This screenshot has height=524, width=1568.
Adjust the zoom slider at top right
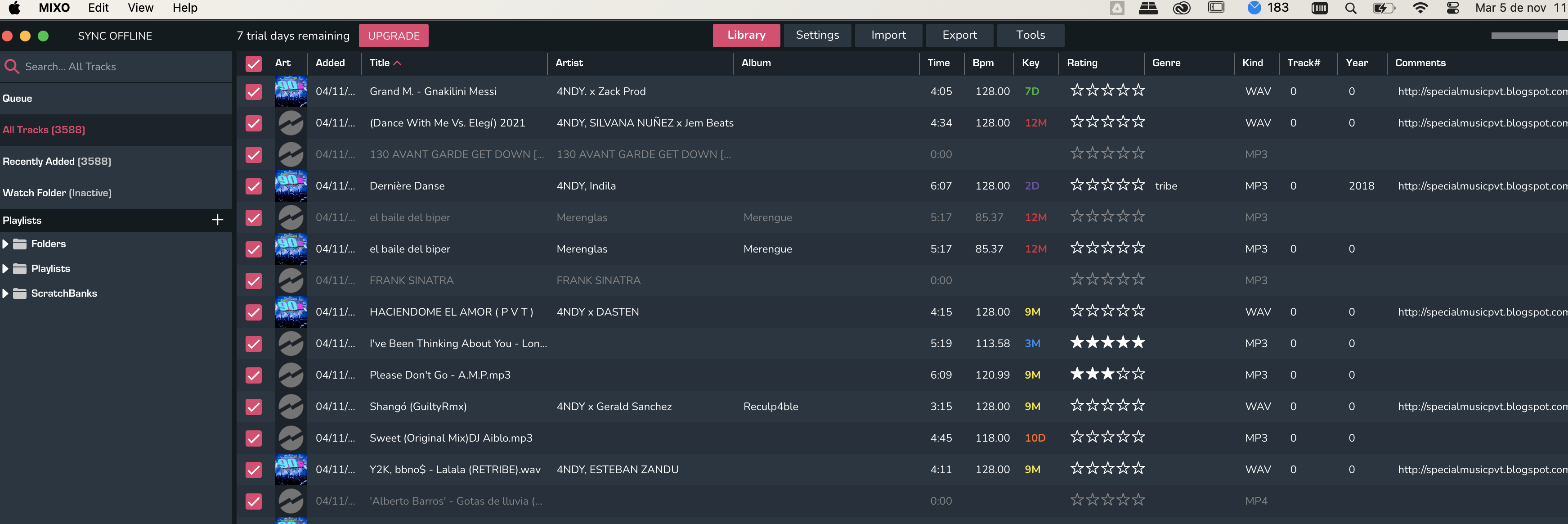[x=1561, y=36]
